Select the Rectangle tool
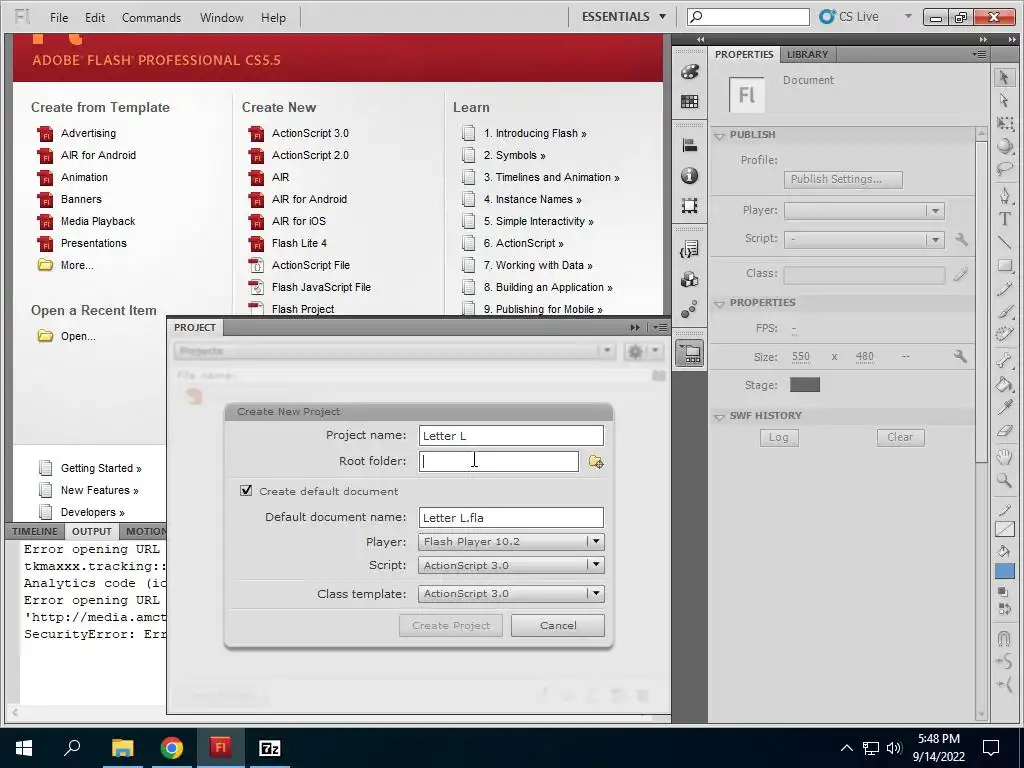1024x768 pixels. click(x=1004, y=265)
